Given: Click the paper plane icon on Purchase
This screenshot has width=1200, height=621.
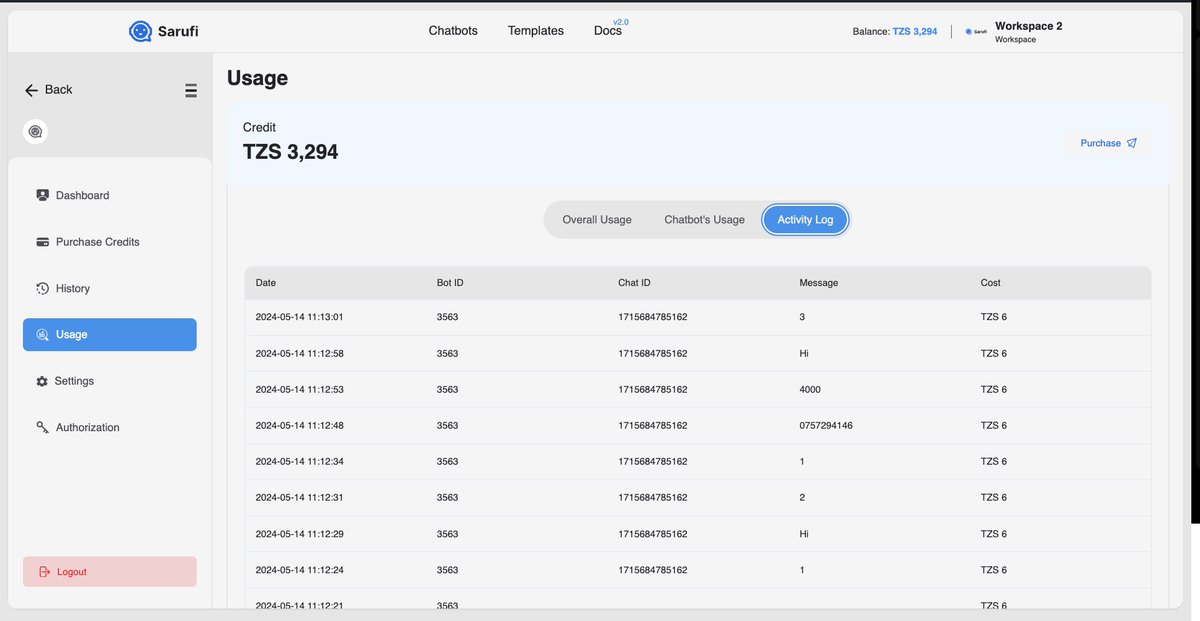Looking at the screenshot, I should click(x=1132, y=143).
